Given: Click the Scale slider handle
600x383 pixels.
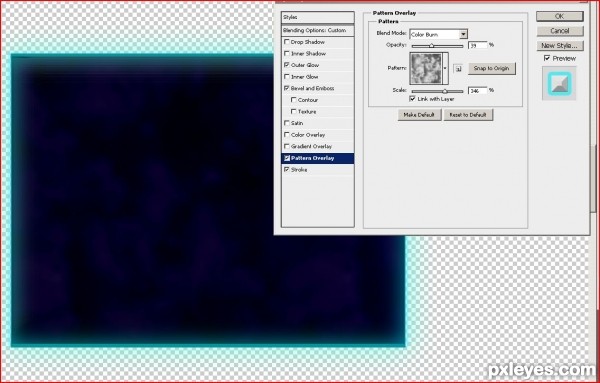Looking at the screenshot, I should [445, 91].
